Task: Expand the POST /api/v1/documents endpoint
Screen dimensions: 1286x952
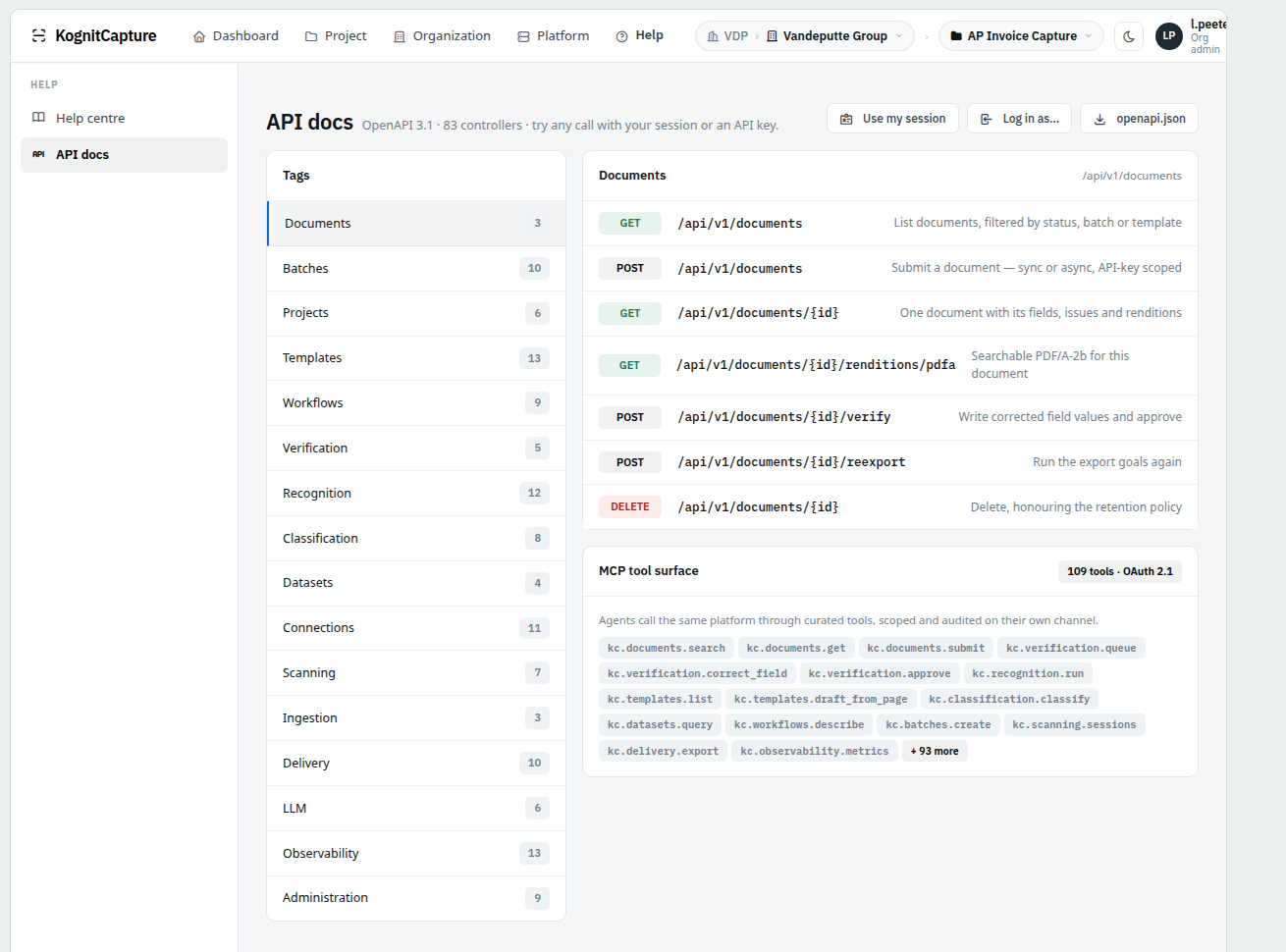Action: 890,268
